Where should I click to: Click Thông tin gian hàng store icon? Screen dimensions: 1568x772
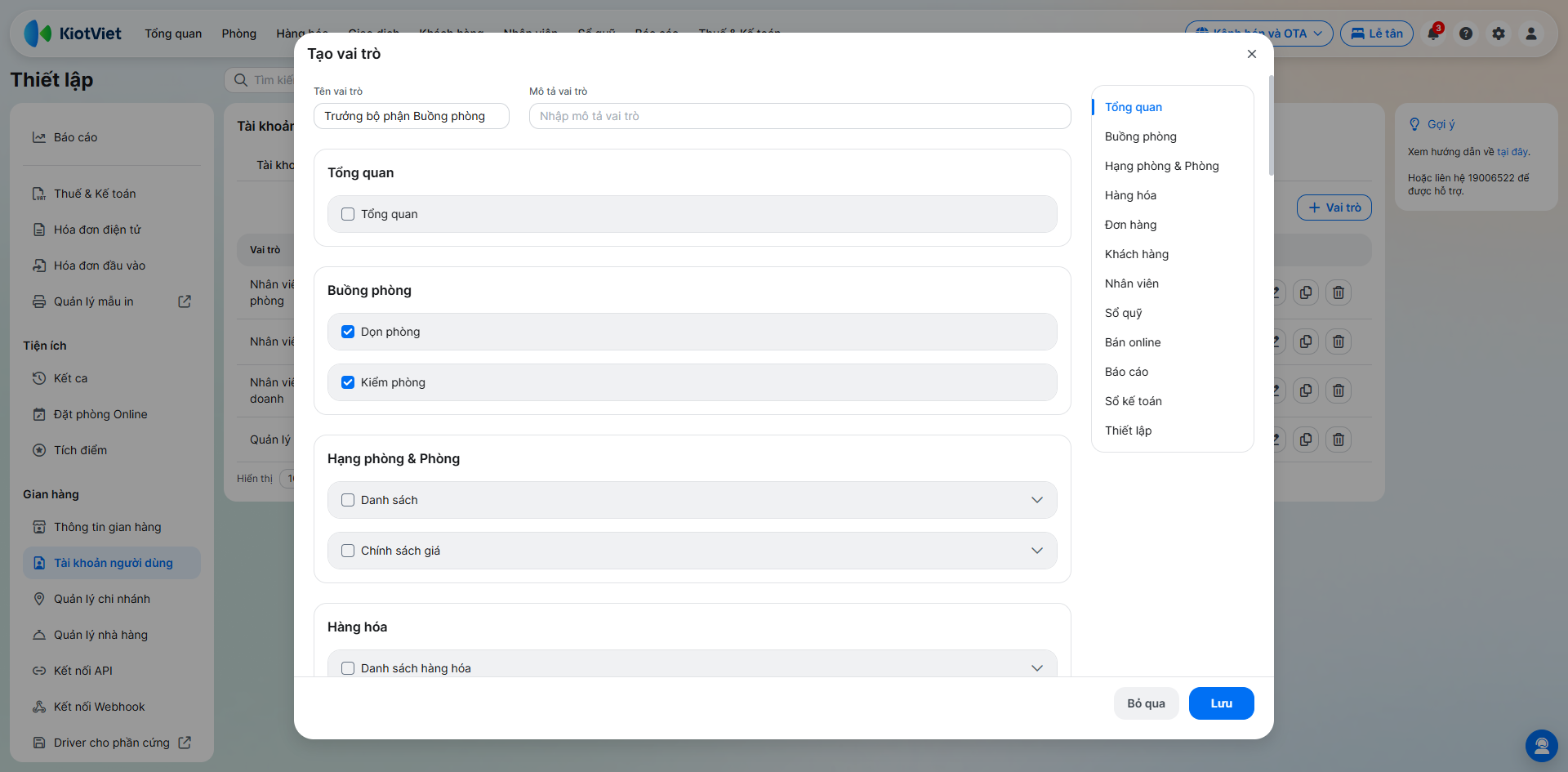pos(39,527)
